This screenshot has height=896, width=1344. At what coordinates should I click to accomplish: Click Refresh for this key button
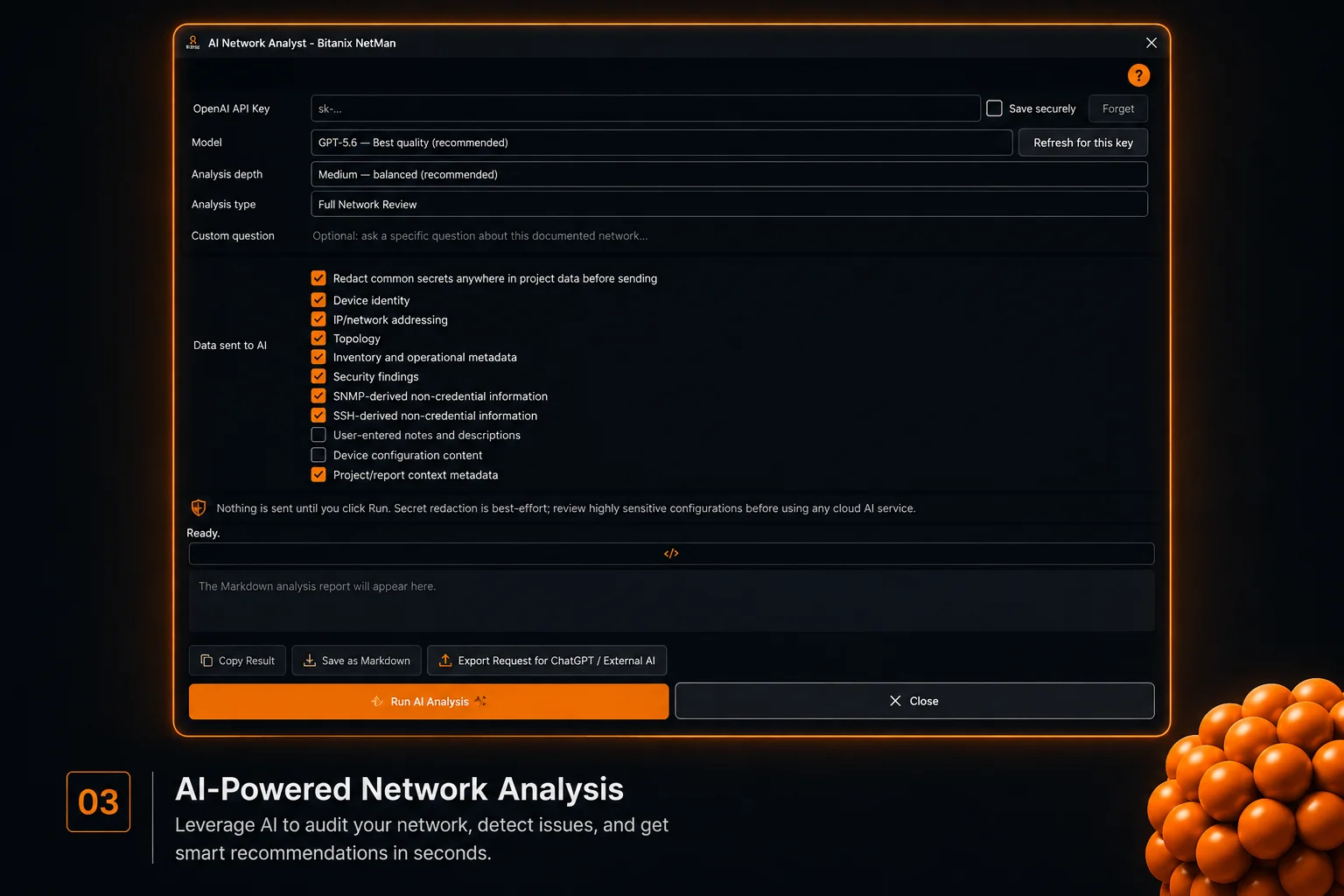(1083, 143)
